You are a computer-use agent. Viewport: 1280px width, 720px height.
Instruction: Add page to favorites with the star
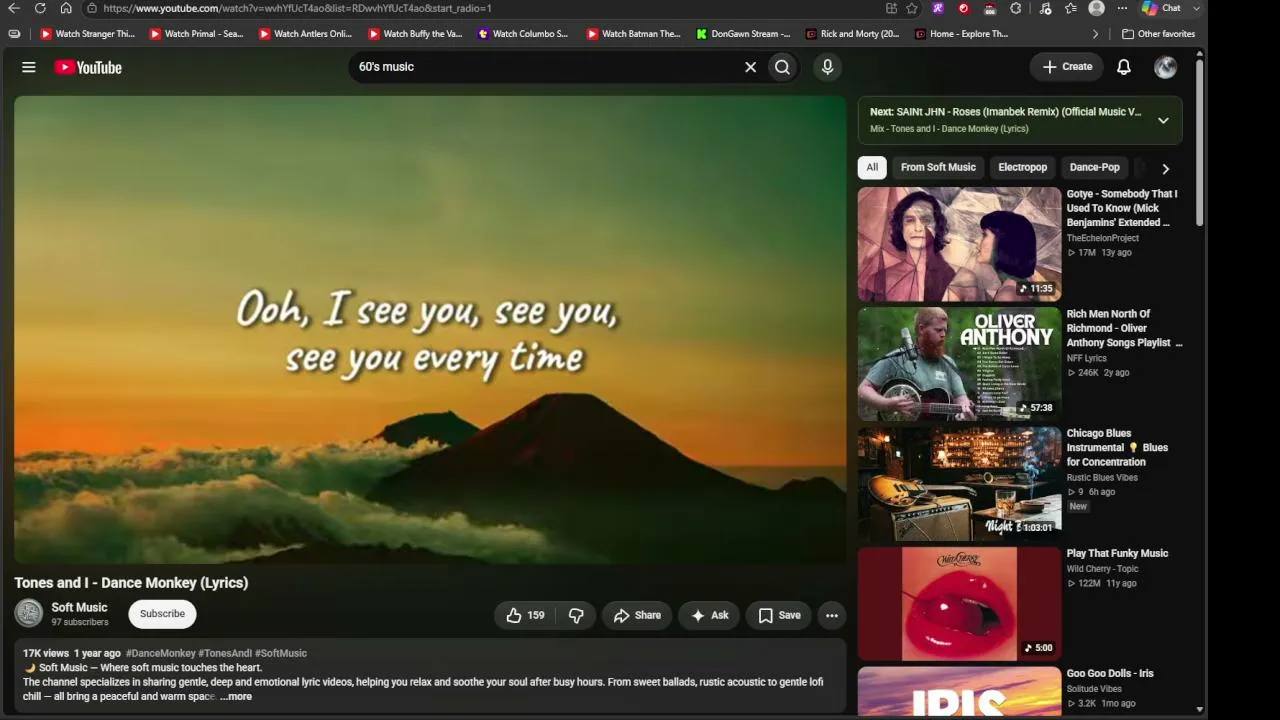point(912,8)
